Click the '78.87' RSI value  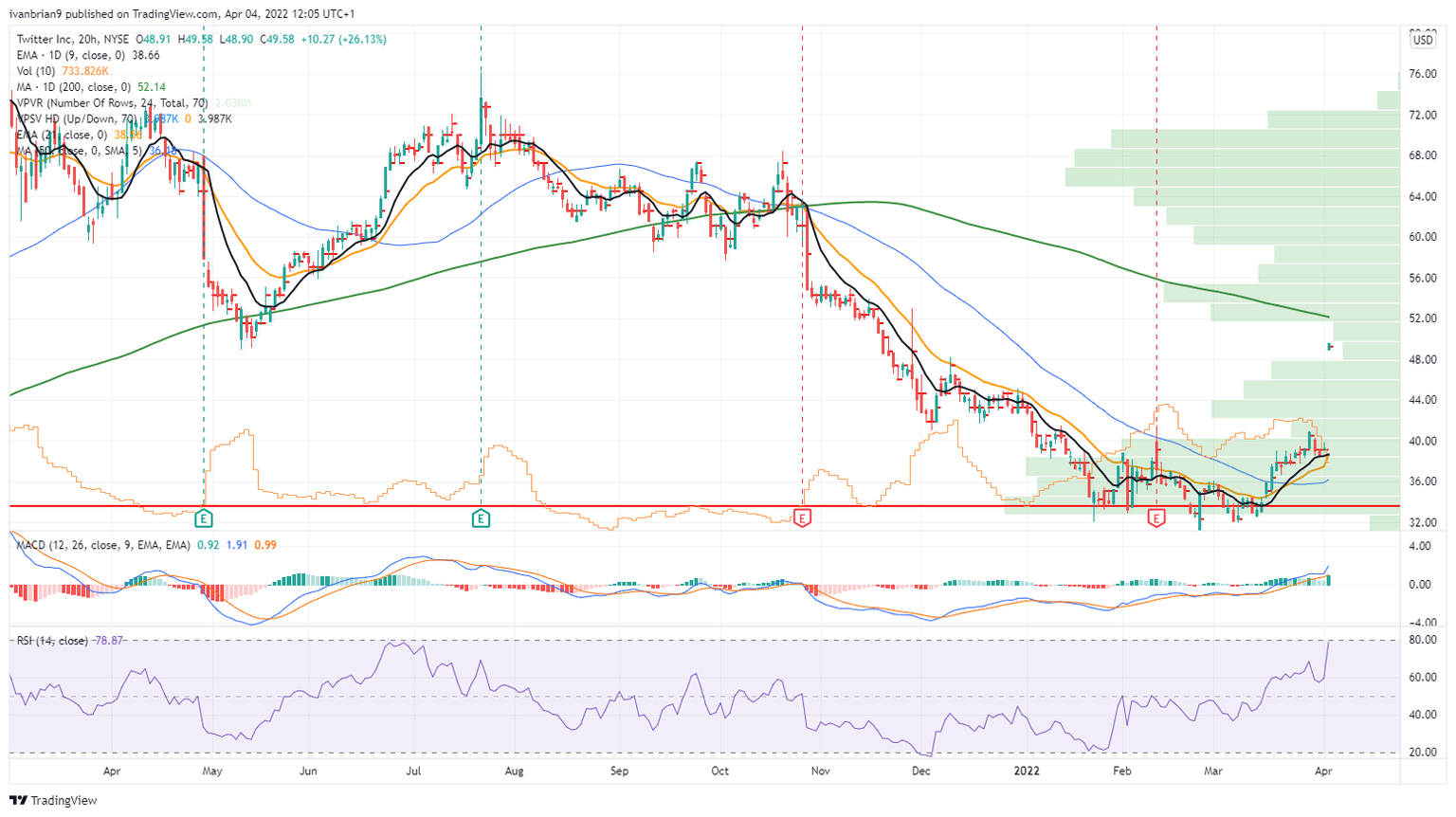click(108, 641)
